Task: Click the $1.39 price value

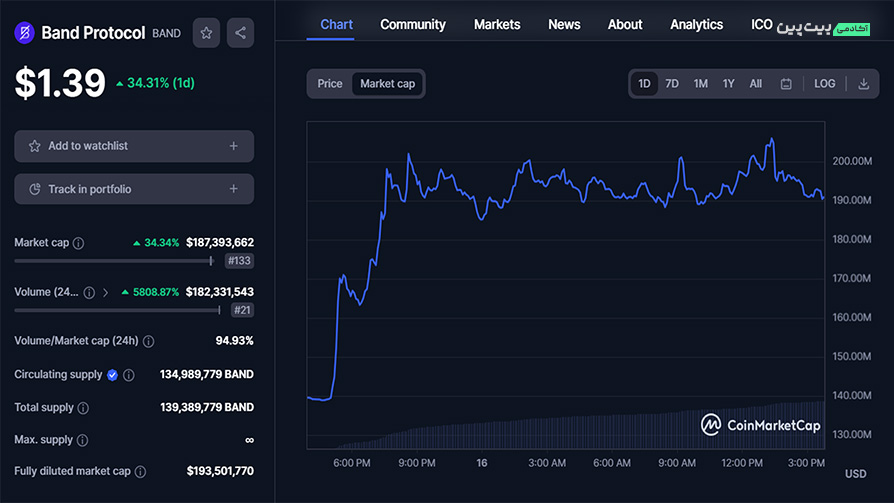Action: click(x=60, y=83)
